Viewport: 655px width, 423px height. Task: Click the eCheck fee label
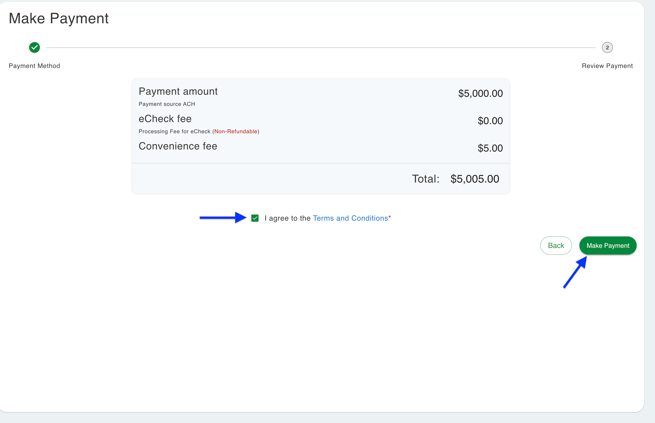click(x=165, y=119)
